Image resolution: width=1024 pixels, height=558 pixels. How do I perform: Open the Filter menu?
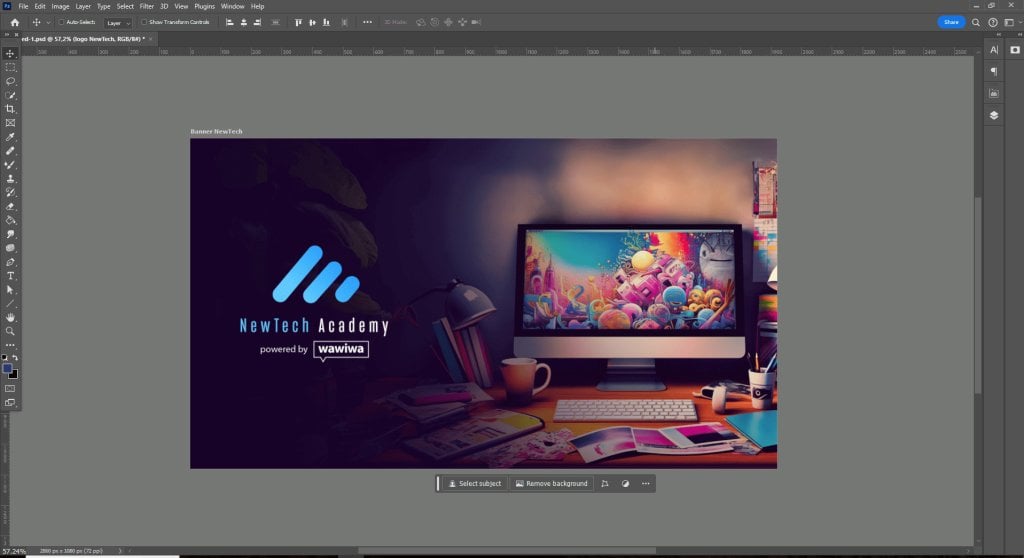pyautogui.click(x=146, y=7)
